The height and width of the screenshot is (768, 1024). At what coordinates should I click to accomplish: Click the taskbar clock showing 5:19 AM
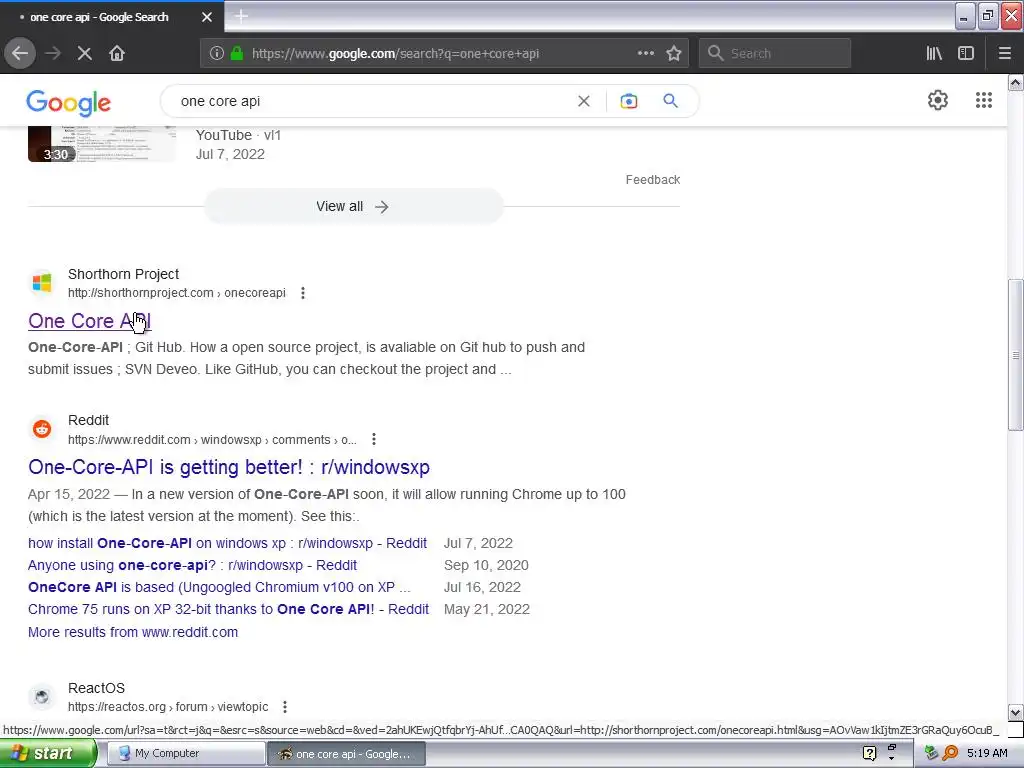click(987, 754)
